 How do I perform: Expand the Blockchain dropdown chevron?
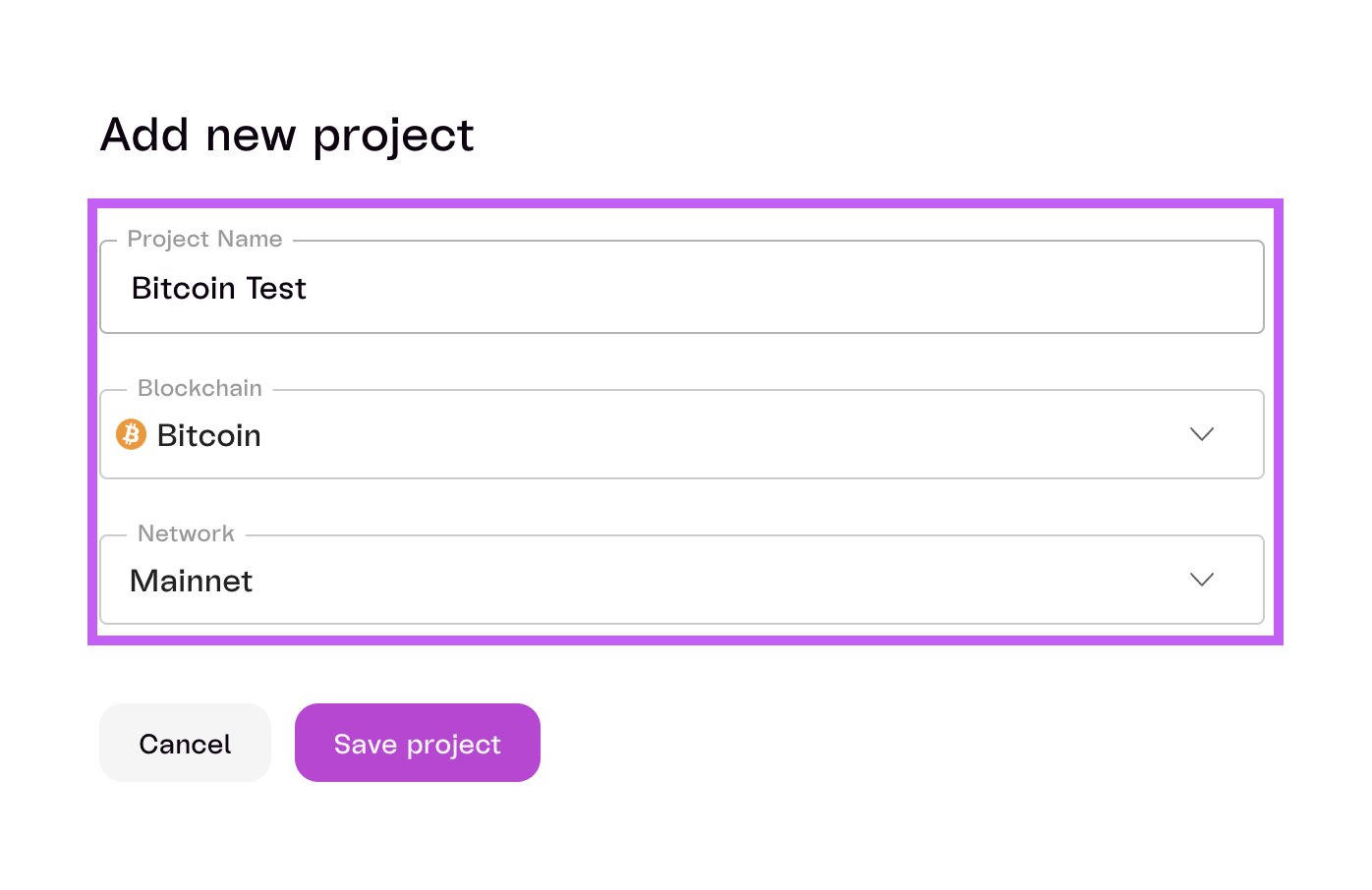click(x=1201, y=434)
